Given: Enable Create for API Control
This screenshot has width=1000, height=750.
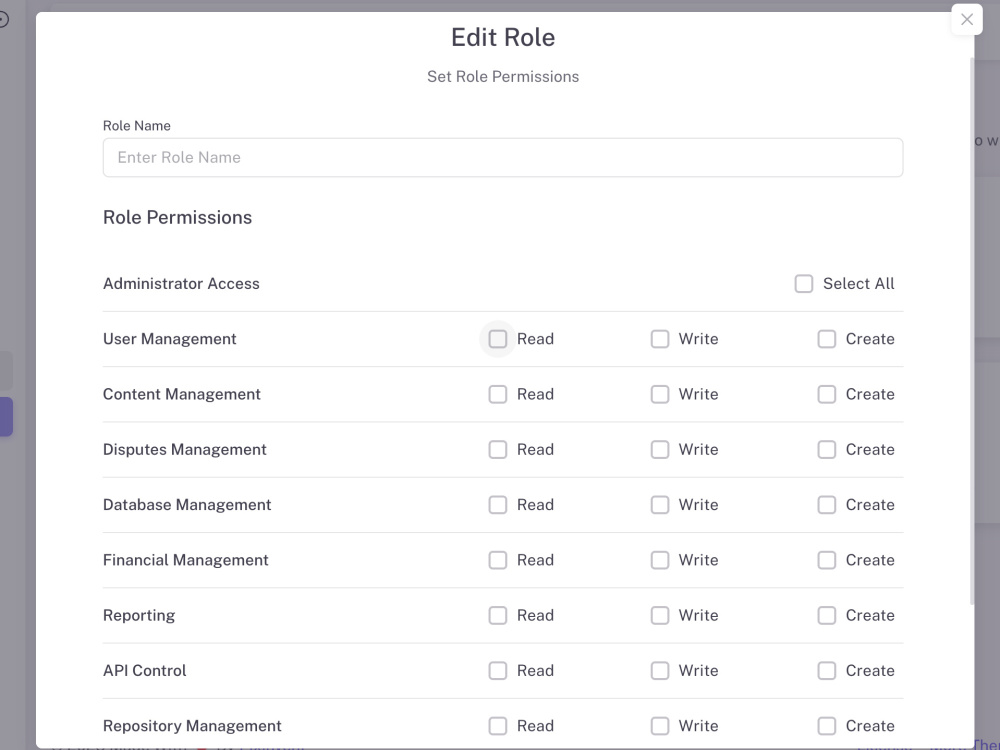Looking at the screenshot, I should point(827,671).
